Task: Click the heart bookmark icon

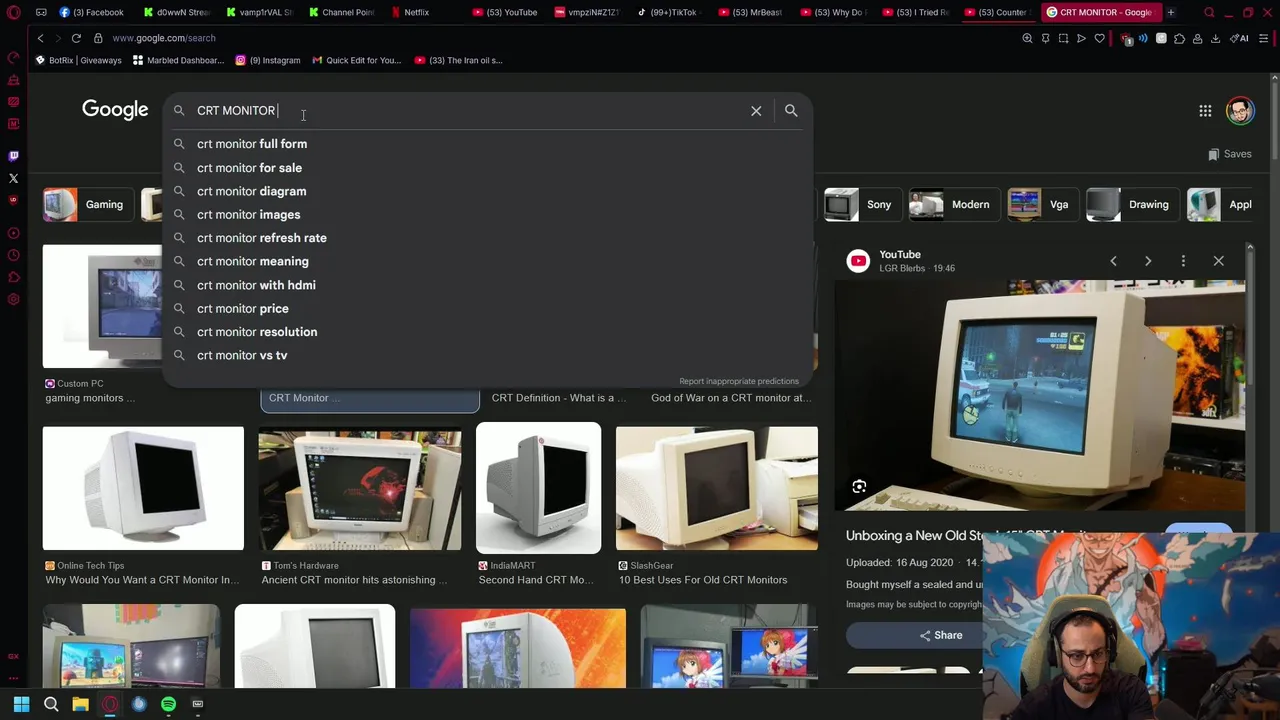Action: click(1099, 38)
